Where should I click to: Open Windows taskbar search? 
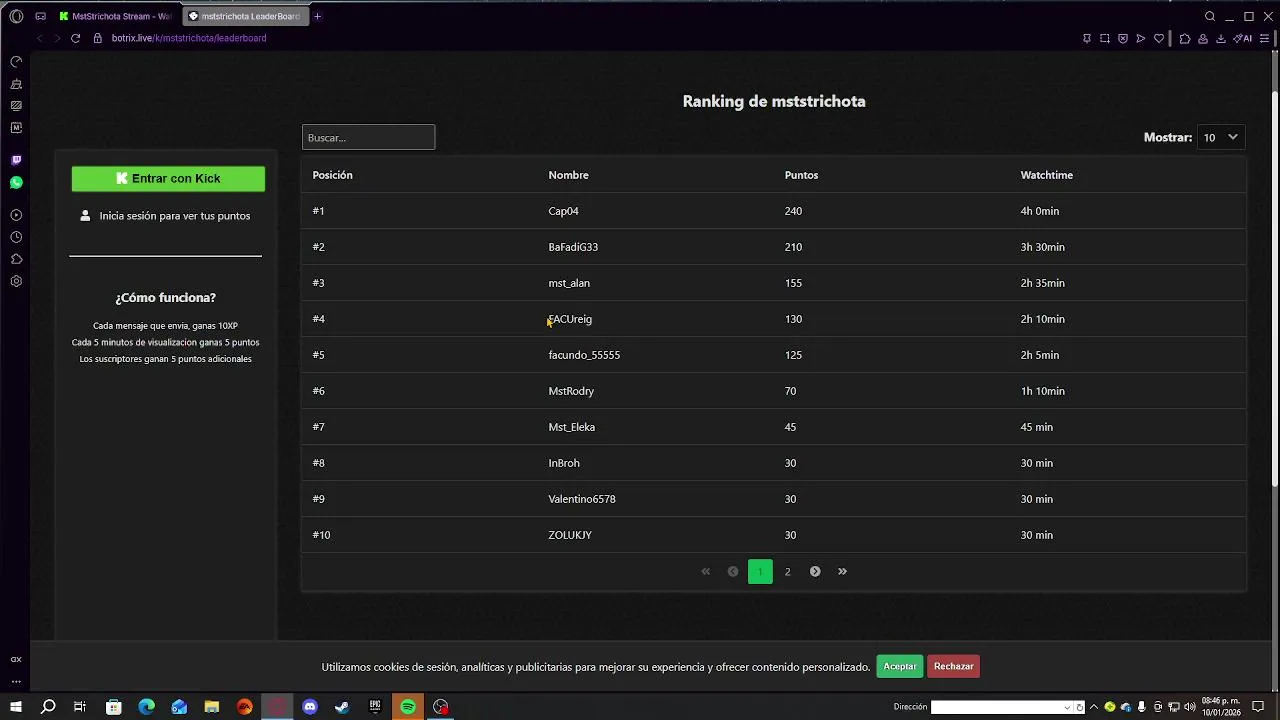tap(48, 707)
